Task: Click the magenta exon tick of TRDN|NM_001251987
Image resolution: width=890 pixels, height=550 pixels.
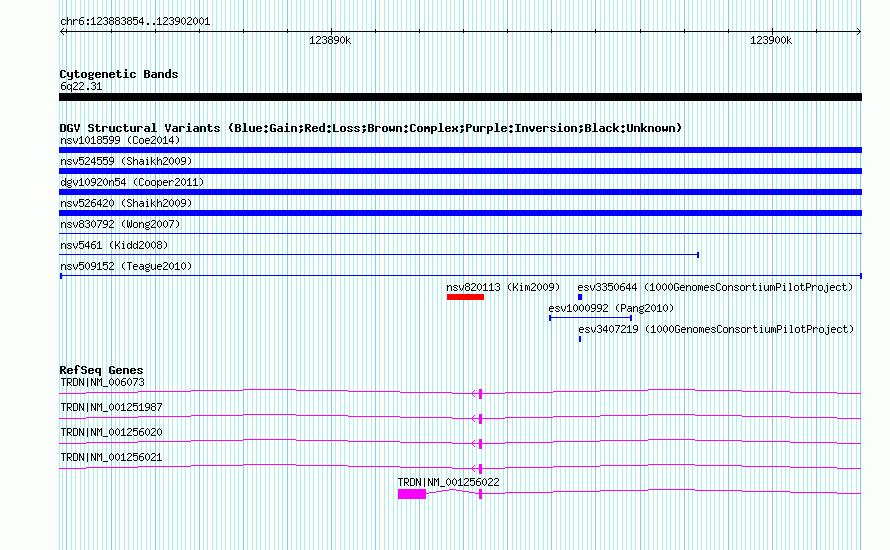Action: [x=480, y=419]
